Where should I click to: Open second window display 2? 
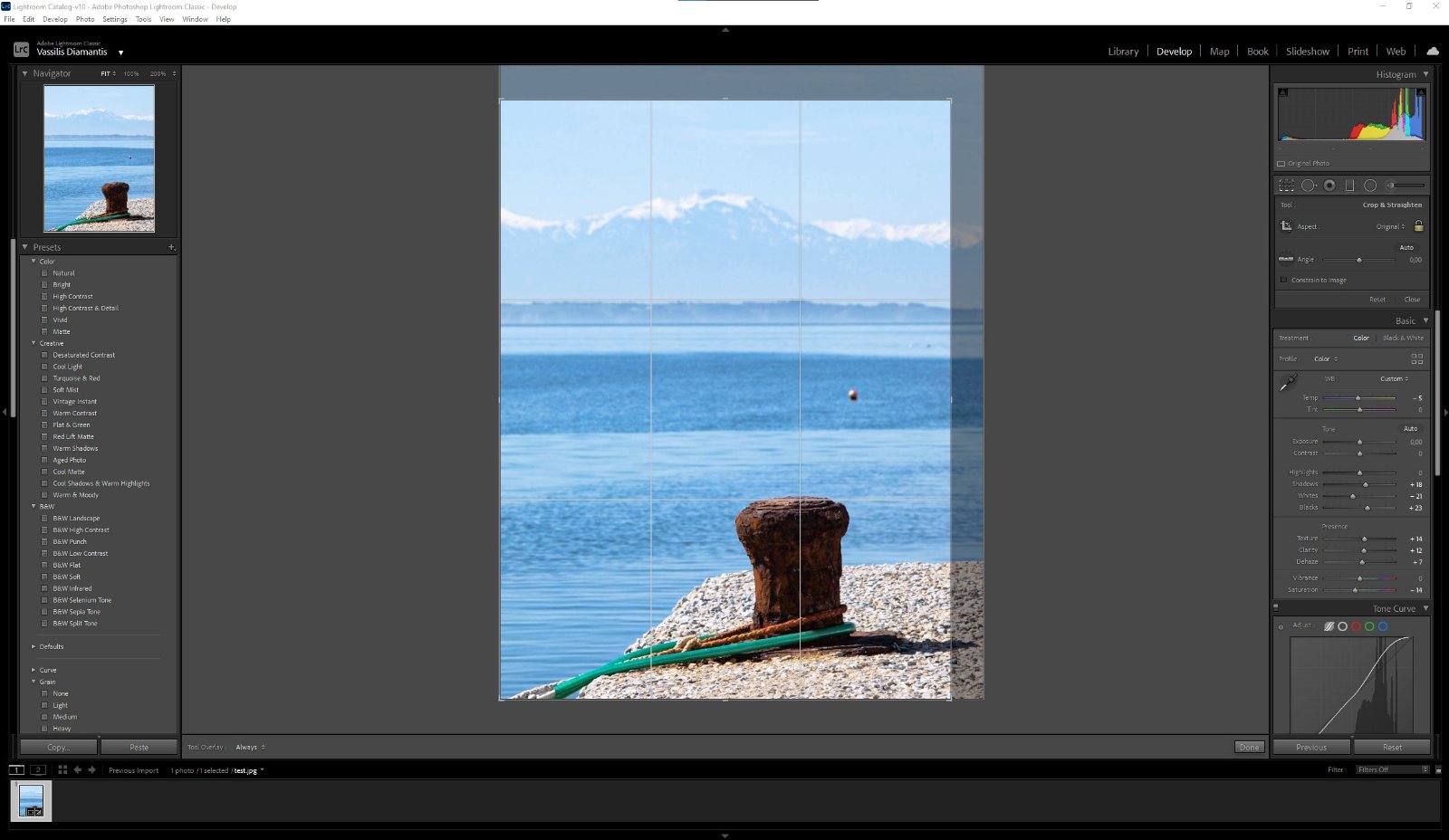38,770
